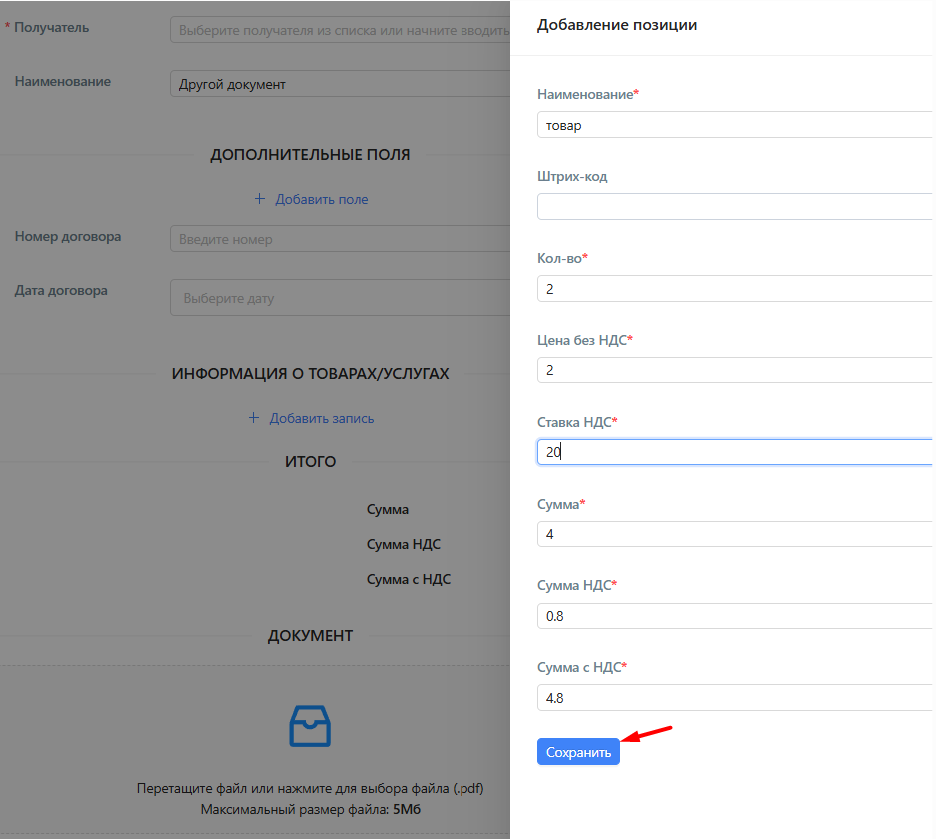Select the Кол-во input field

[735, 288]
